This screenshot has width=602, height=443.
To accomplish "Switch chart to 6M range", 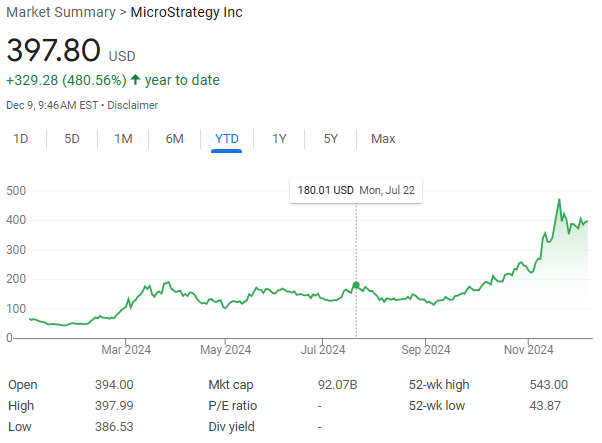I will tap(175, 139).
